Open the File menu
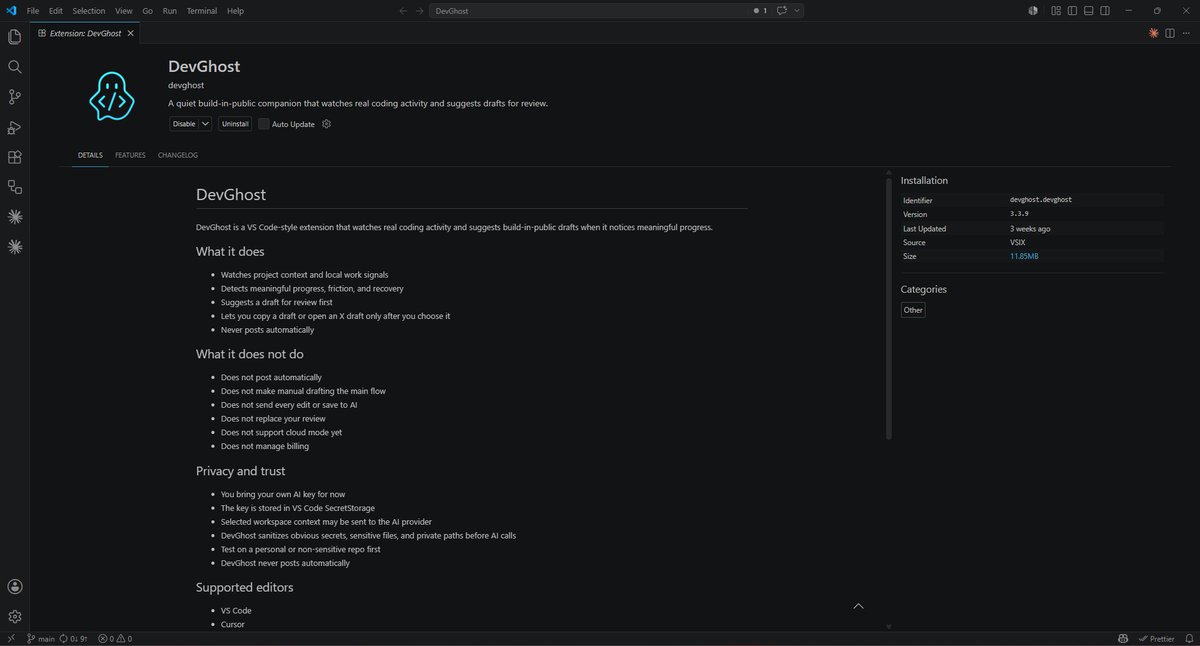Viewport: 1200px width, 646px height. (33, 11)
